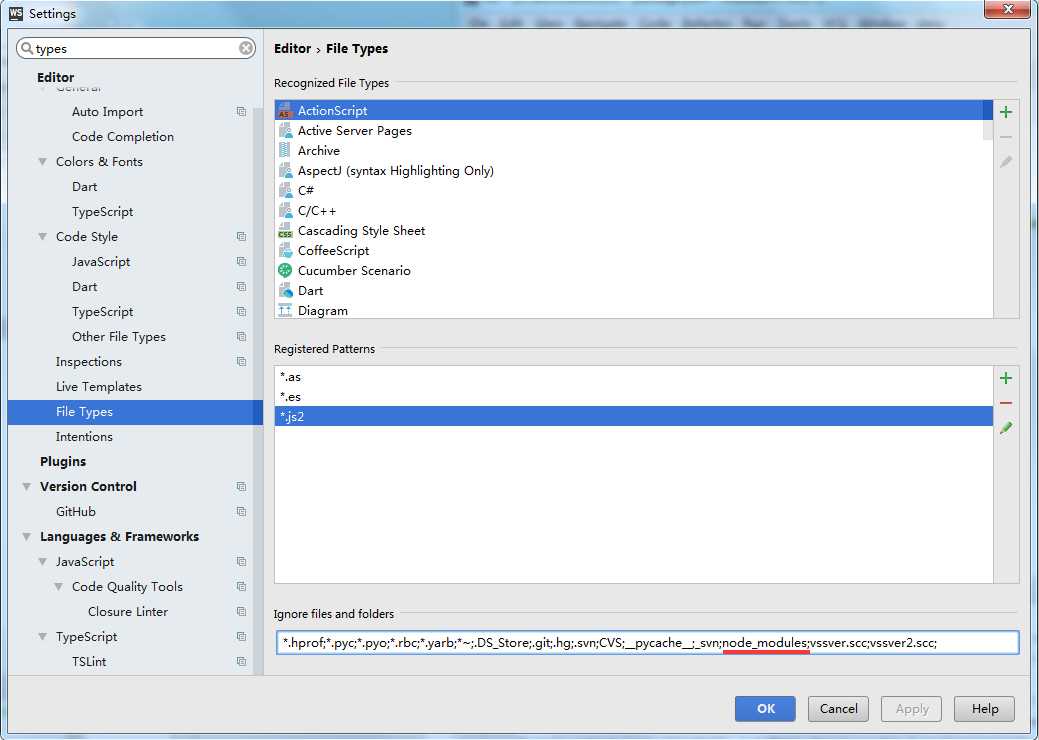Collapse the Version Control section

tap(27, 486)
